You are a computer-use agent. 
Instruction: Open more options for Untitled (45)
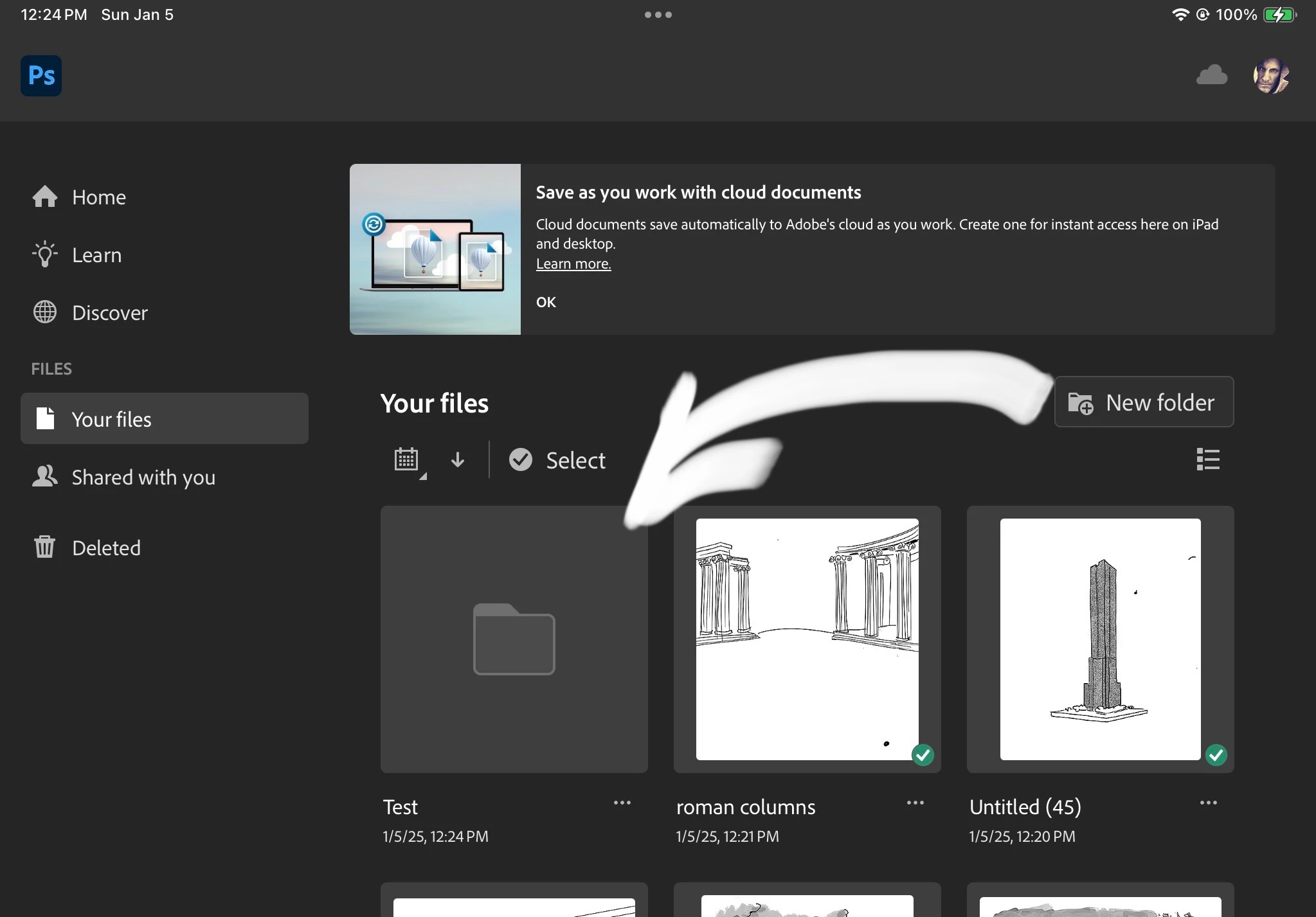click(x=1208, y=803)
